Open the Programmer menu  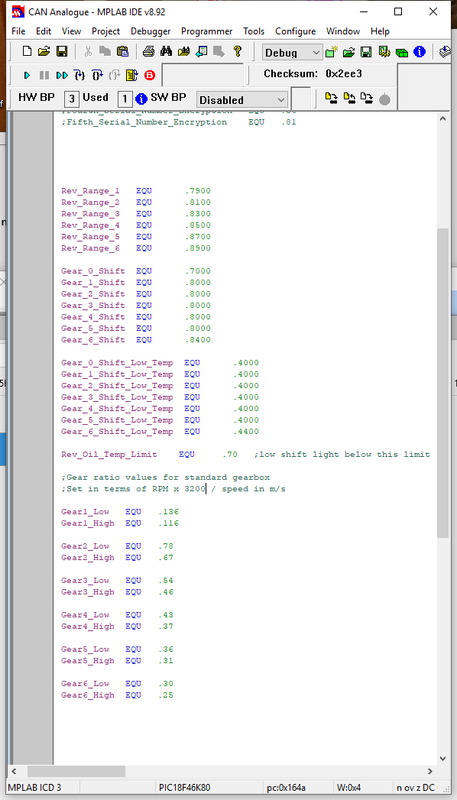pos(207,31)
